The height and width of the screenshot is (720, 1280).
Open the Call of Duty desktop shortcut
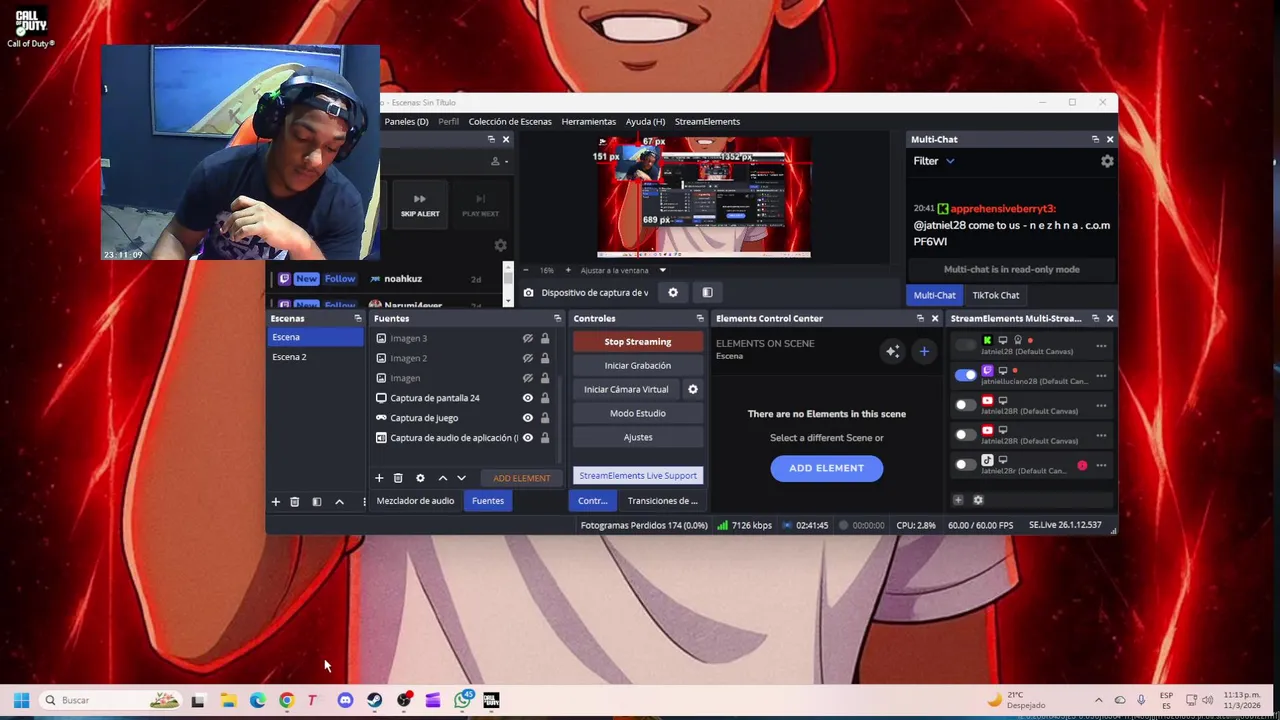point(31,26)
